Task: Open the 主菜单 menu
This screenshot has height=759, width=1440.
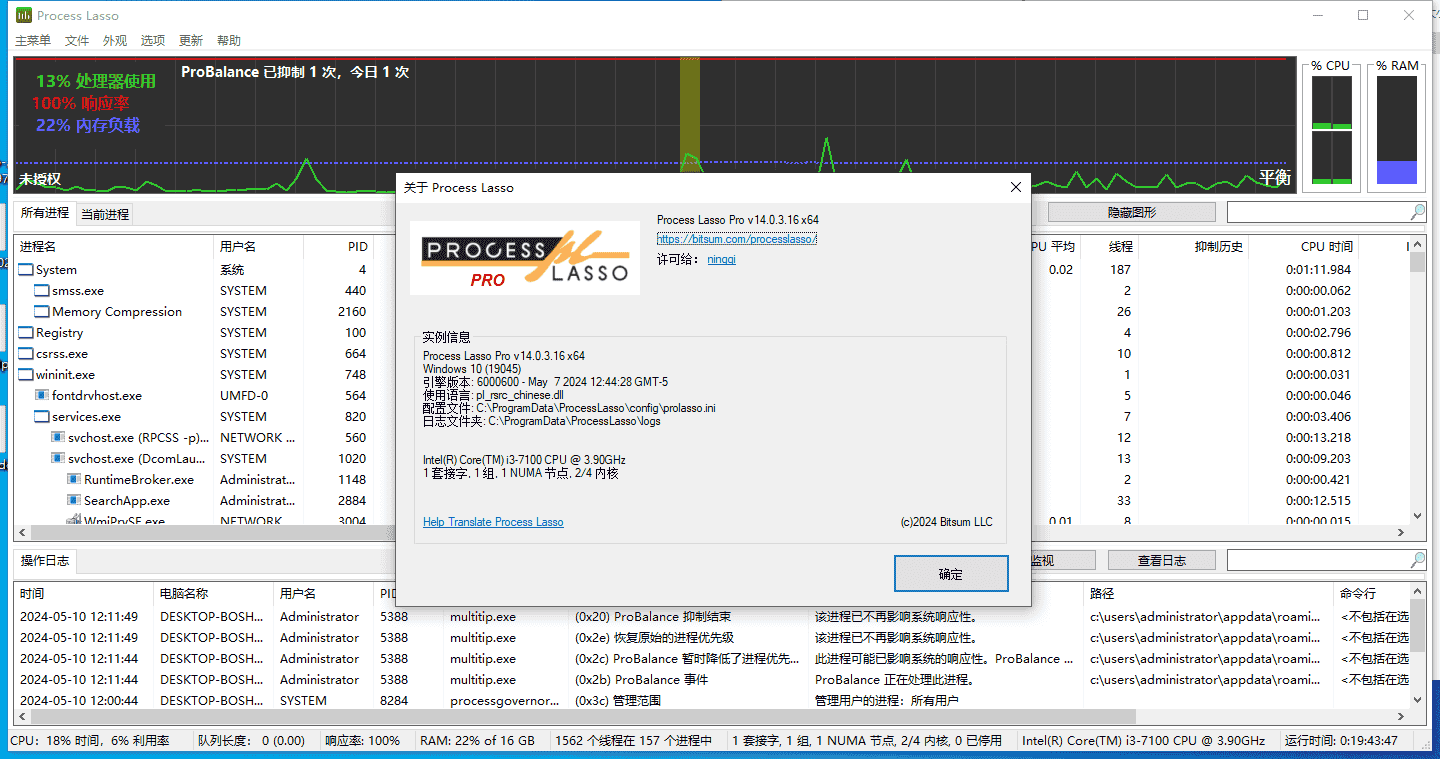Action: pos(33,41)
